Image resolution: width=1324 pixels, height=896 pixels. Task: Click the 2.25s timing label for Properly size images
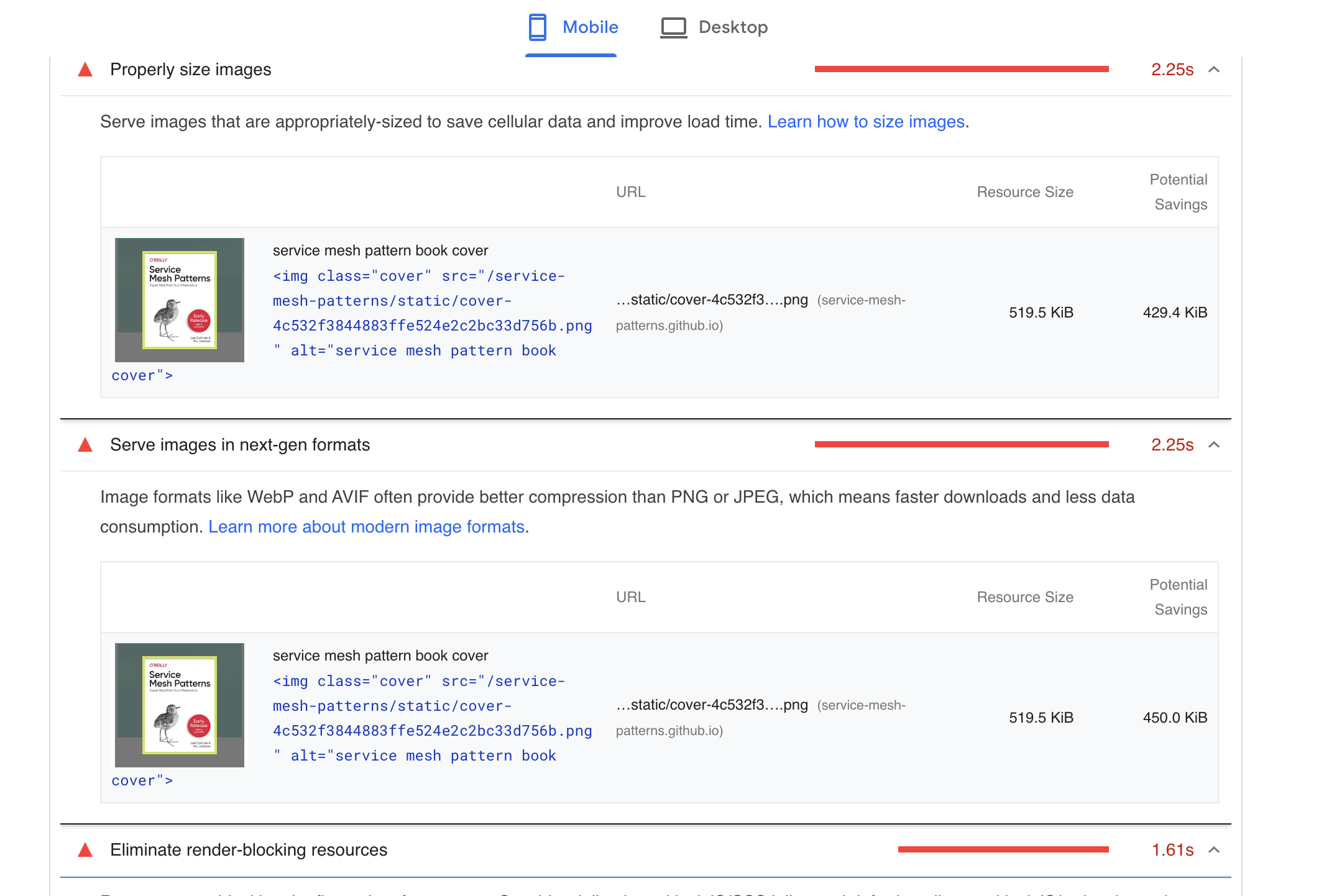(1172, 69)
